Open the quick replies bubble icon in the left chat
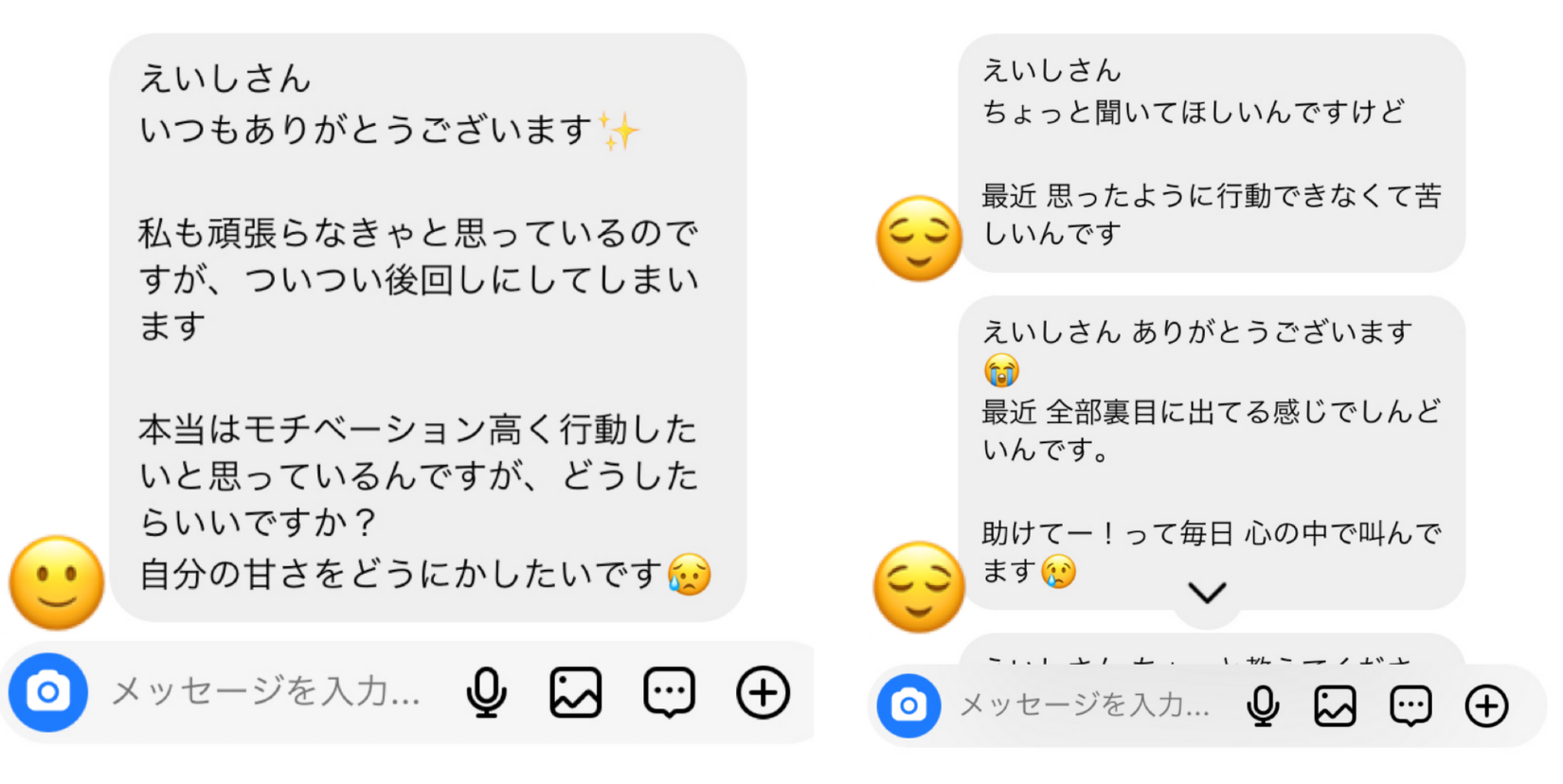1563x784 pixels. pos(669,693)
